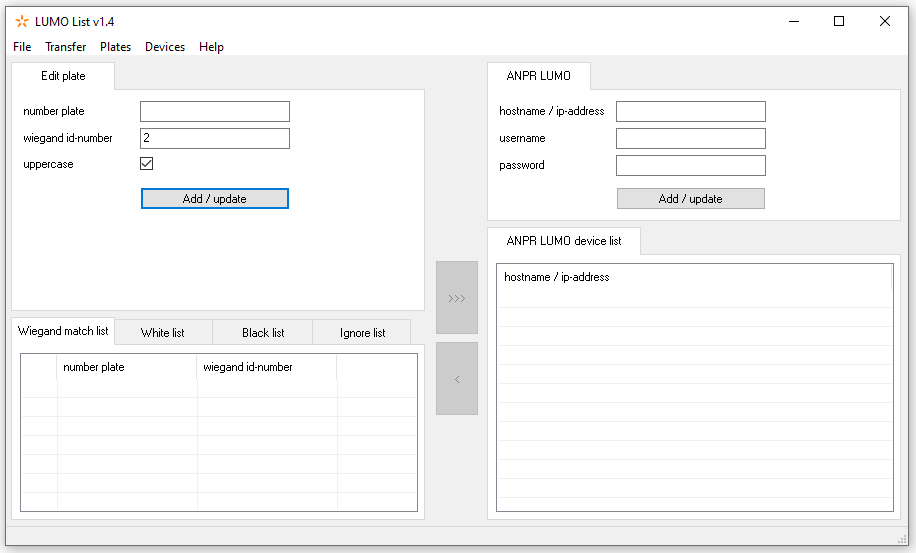Click the resize grip in status bar
Image resolution: width=916 pixels, height=553 pixels.
tap(902, 538)
